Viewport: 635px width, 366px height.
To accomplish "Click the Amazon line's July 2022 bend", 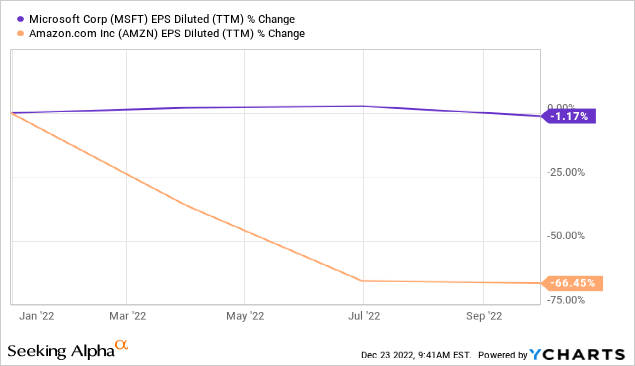I will pyautogui.click(x=362, y=281).
